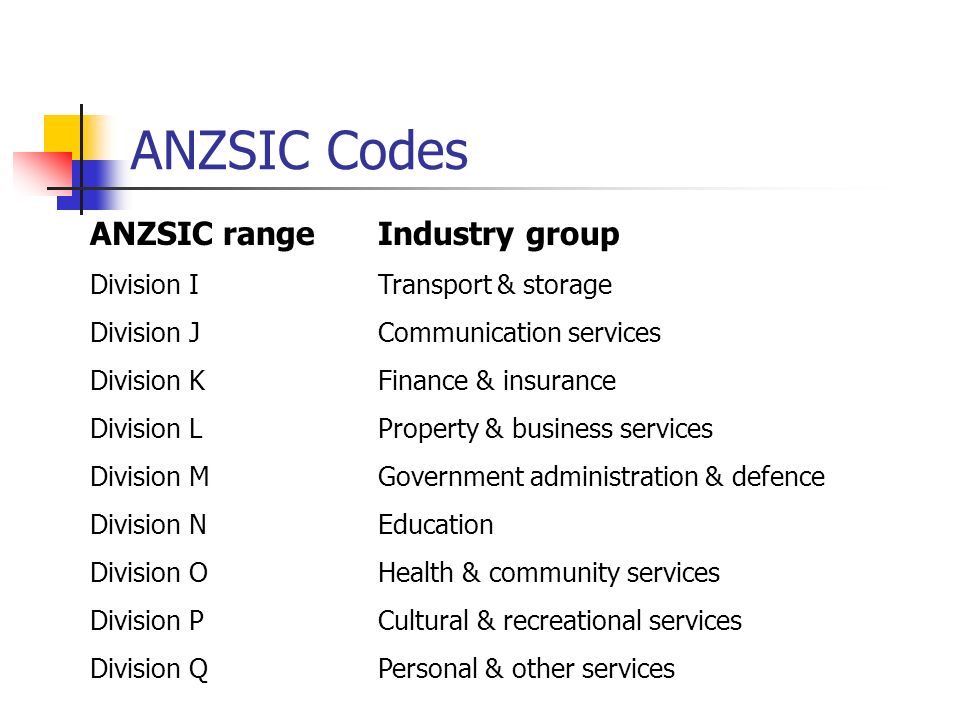Click Personal & other services text

click(526, 669)
